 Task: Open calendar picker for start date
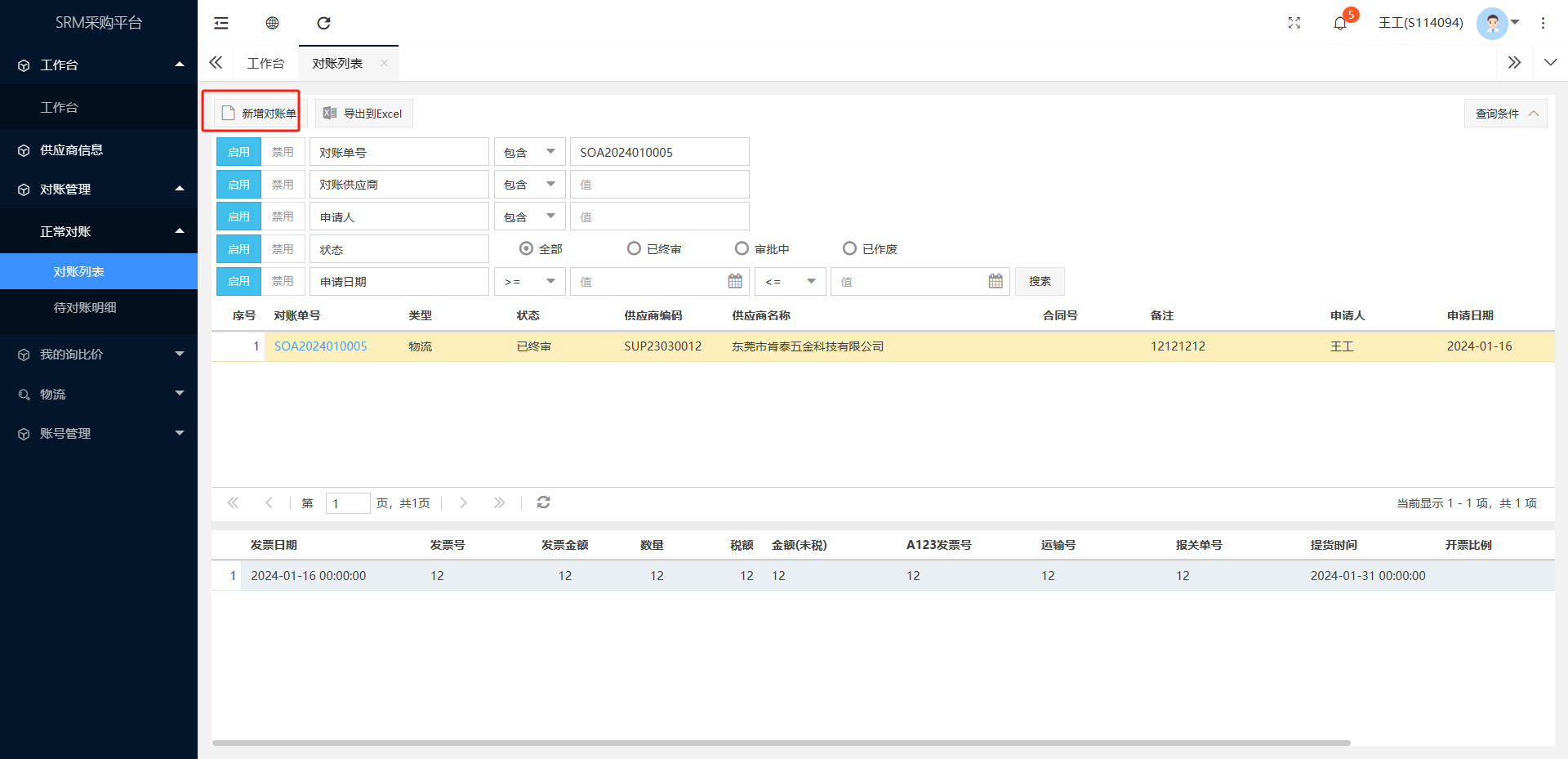click(x=735, y=281)
